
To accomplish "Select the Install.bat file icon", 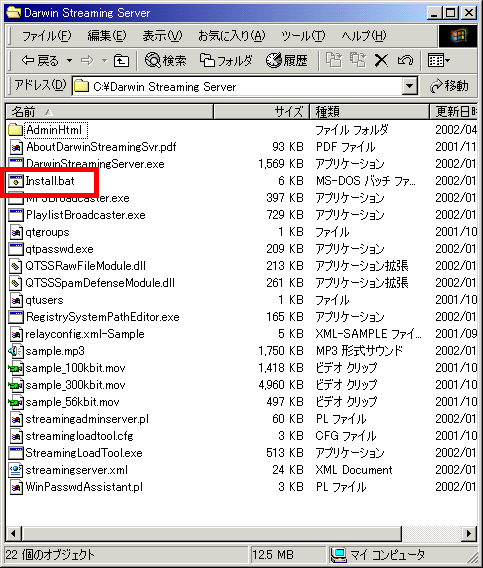I will [x=15, y=181].
